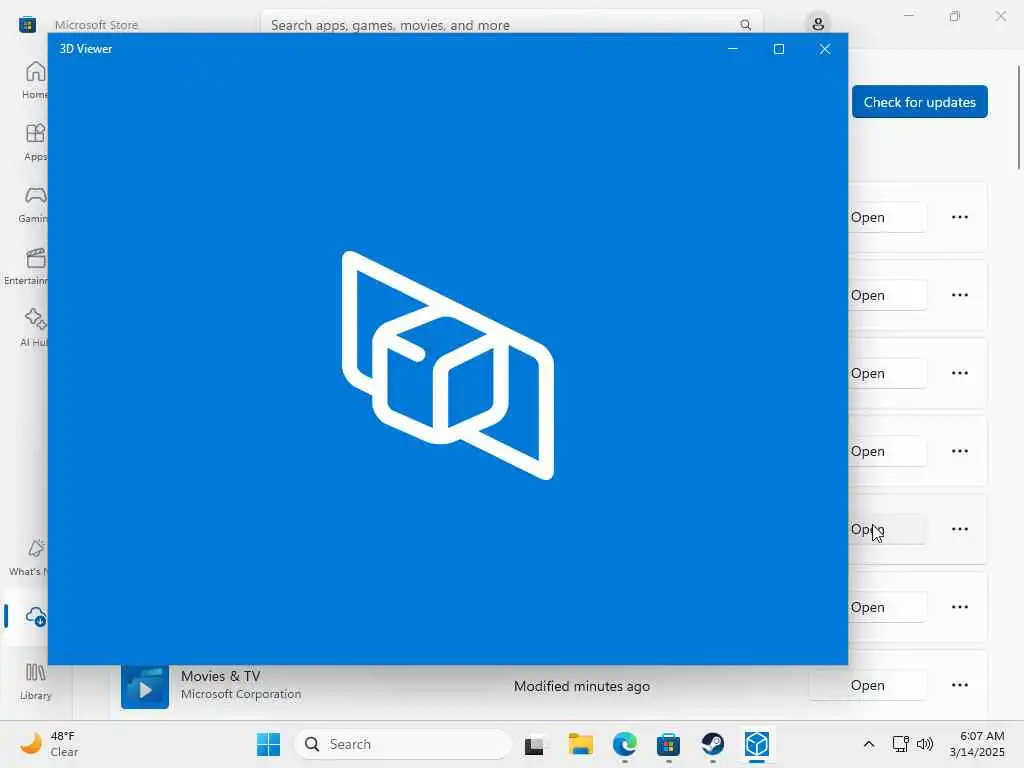Open Microsoft Edge from the taskbar
The image size is (1024, 768).
pyautogui.click(x=625, y=744)
